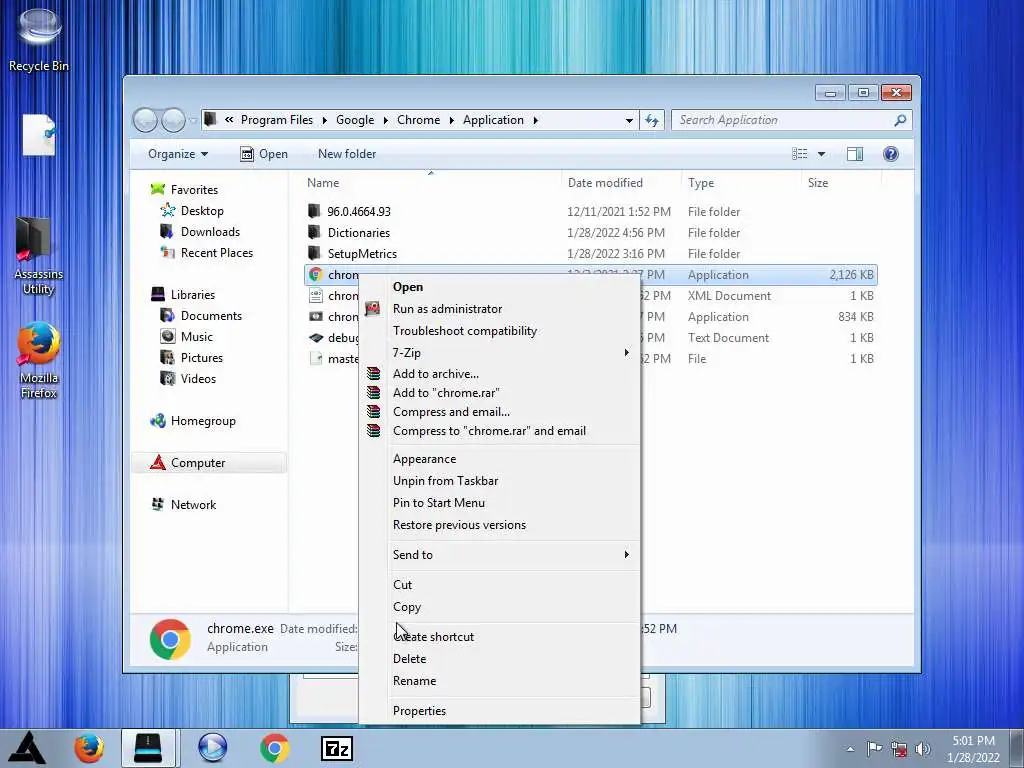The image size is (1024, 768).
Task: Click the WinRAR icon beside Add to archive
Action: [373, 374]
